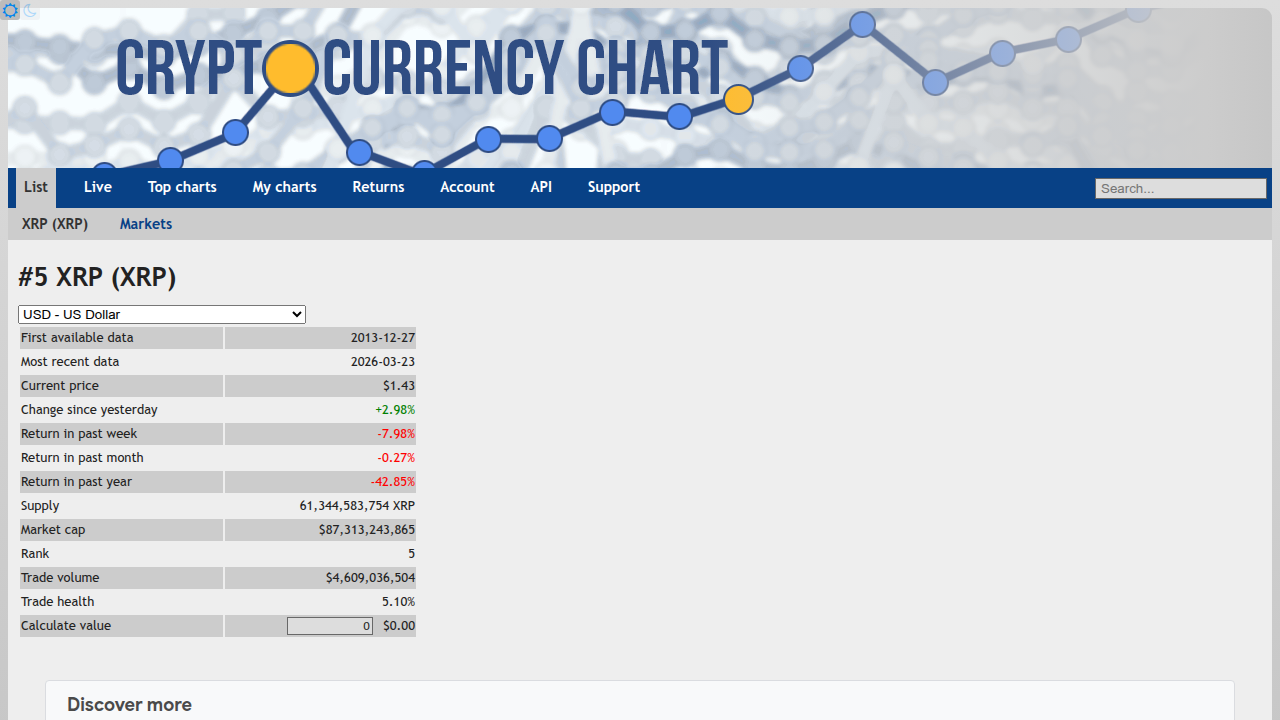The width and height of the screenshot is (1280, 720).
Task: Open the Live section
Action: [x=97, y=187]
